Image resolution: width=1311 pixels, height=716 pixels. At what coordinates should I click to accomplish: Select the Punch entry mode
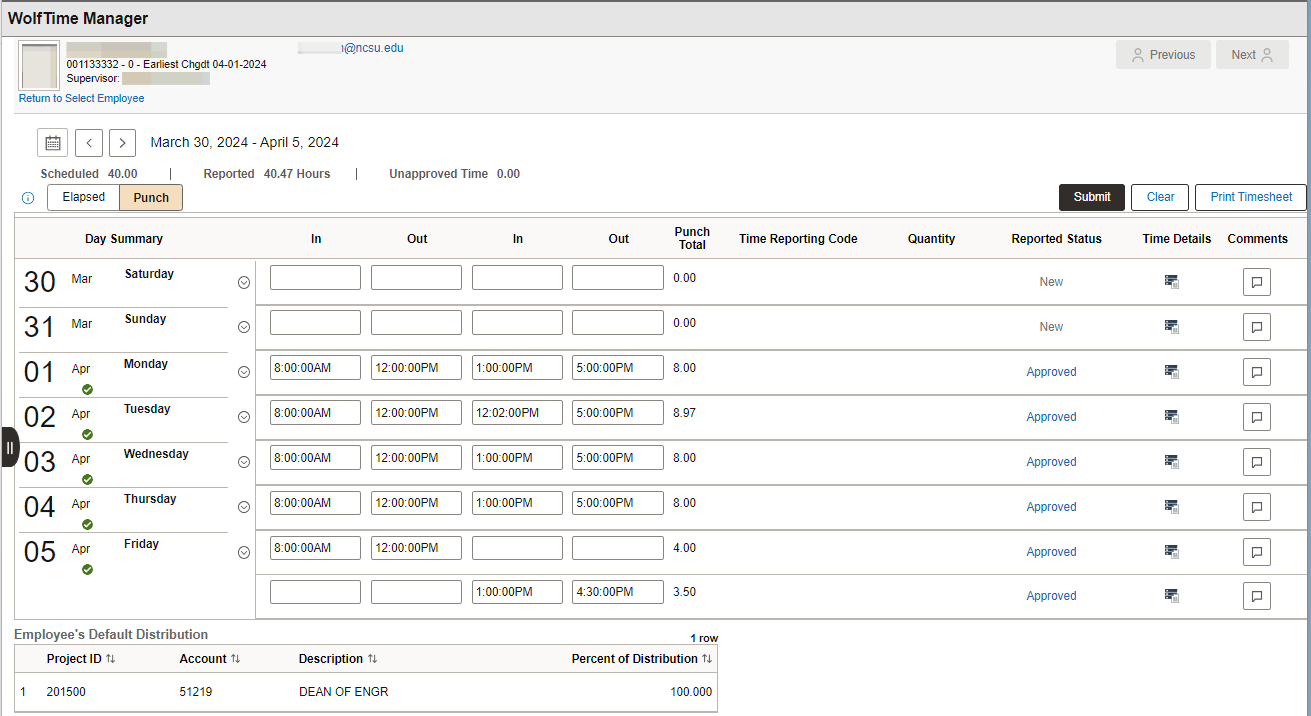click(151, 197)
